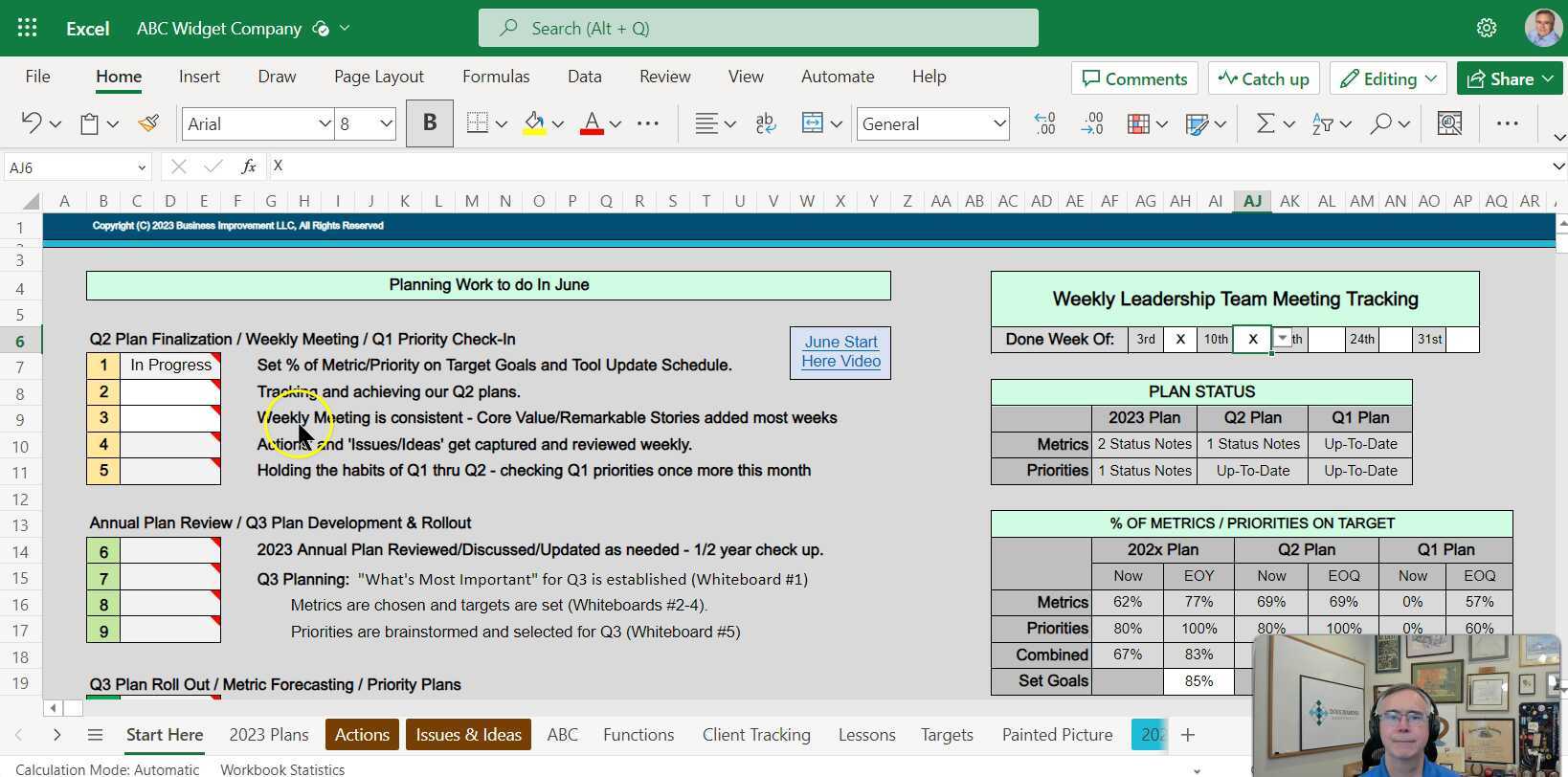Click the Comments button
Viewport: 1568px width, 777px height.
coord(1134,78)
